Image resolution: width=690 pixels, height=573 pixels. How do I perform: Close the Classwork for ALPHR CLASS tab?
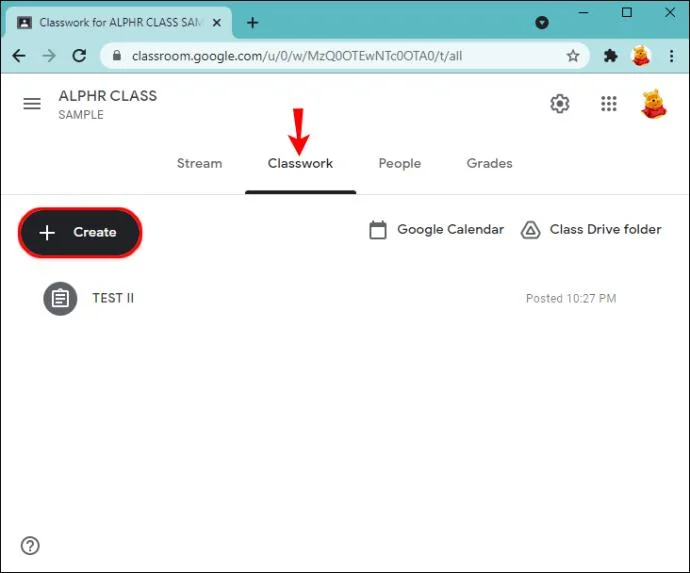[x=217, y=22]
